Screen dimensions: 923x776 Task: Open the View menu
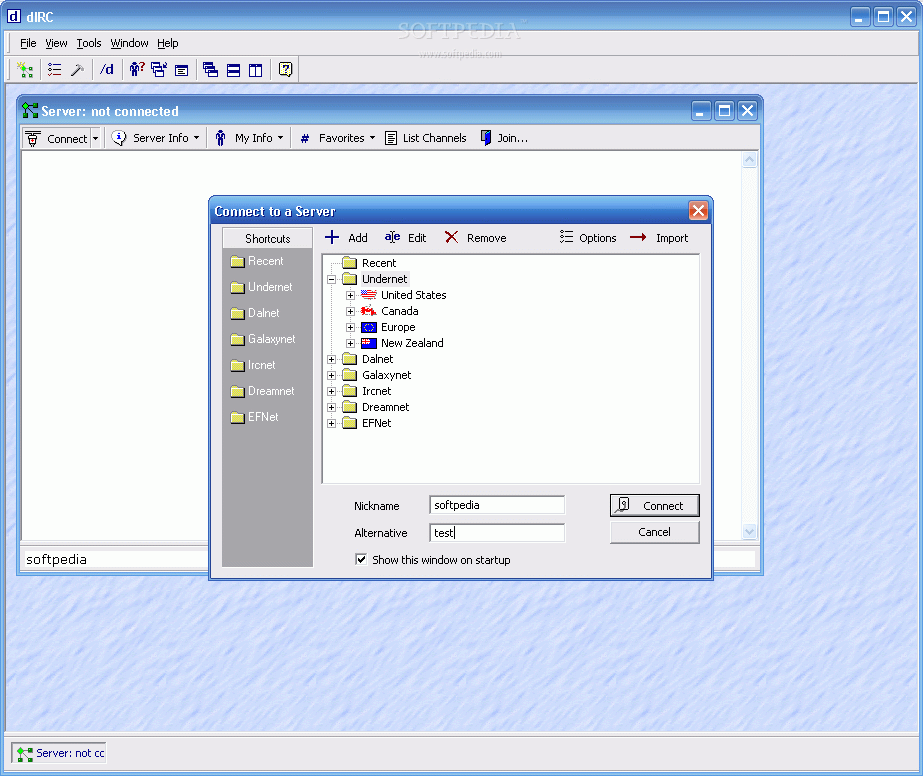(x=56, y=44)
